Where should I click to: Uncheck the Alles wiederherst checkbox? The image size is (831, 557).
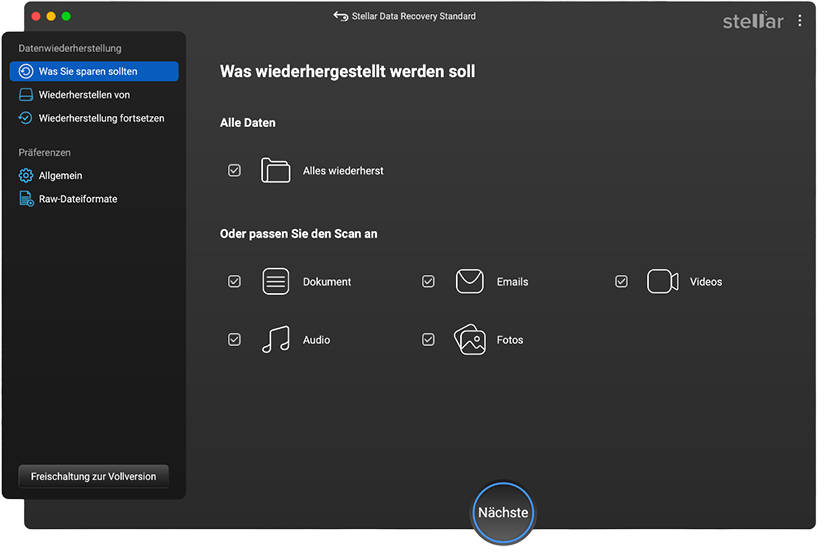click(x=234, y=171)
